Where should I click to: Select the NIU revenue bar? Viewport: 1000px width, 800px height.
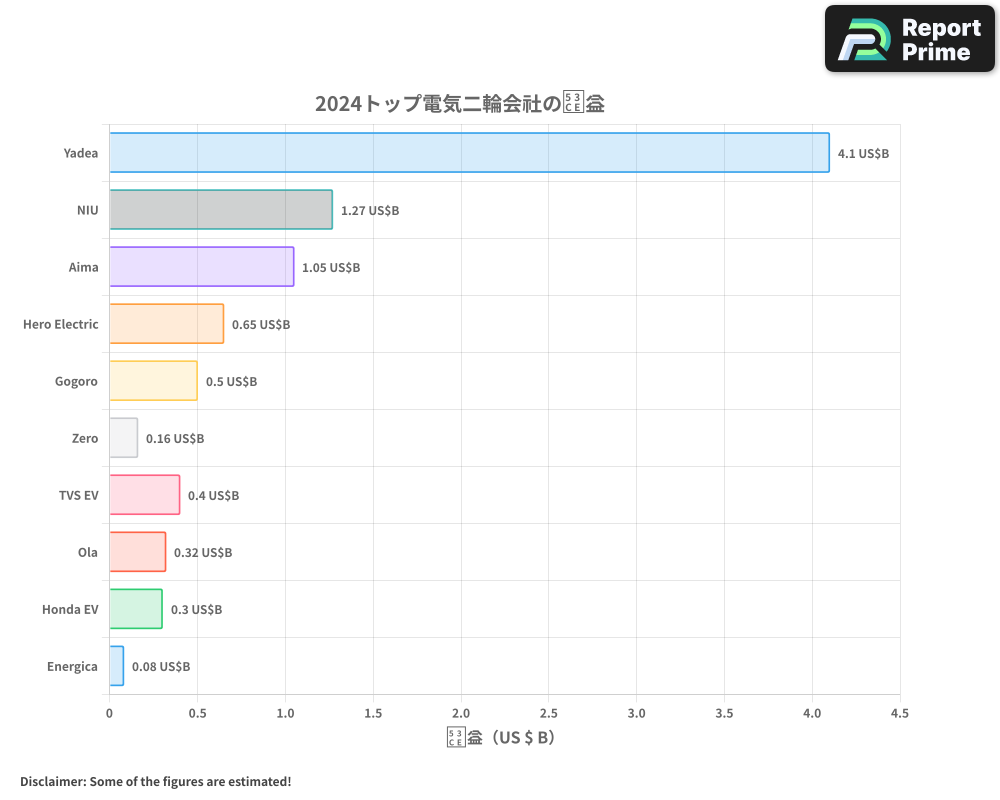pos(220,210)
